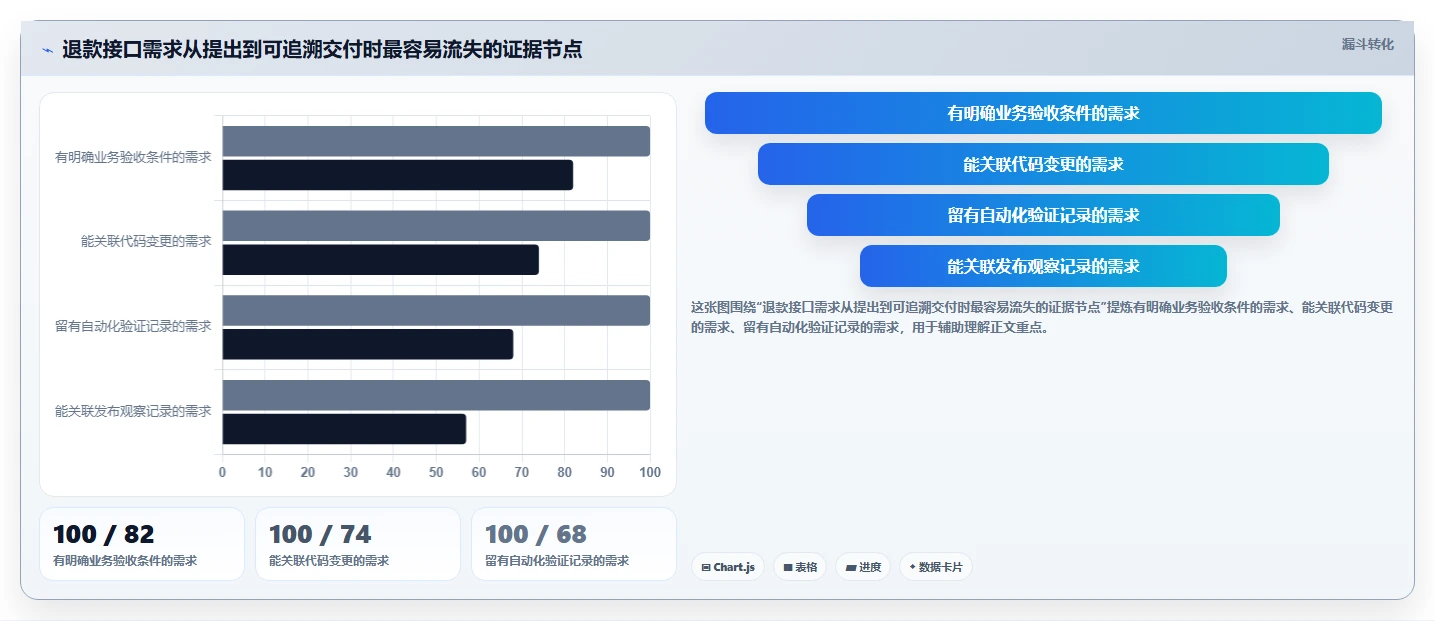Image resolution: width=1435 pixels, height=621 pixels.
Task: Click chart axis label 能关联代码变更的需求
Action: tap(146, 241)
